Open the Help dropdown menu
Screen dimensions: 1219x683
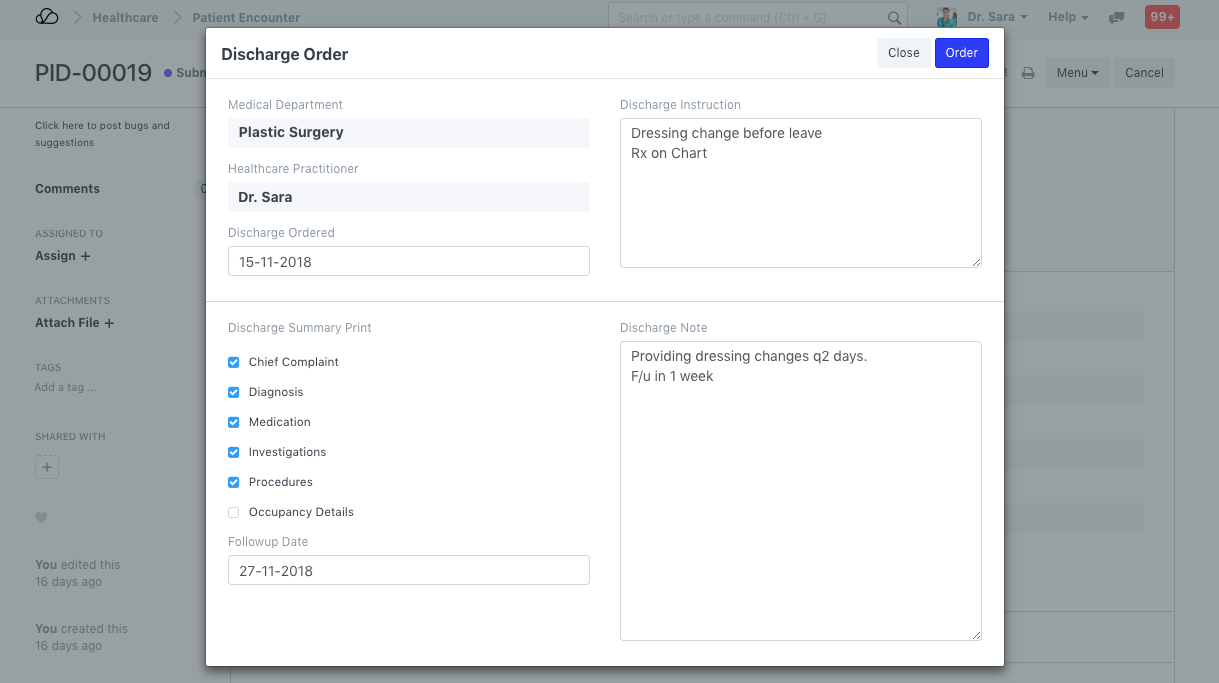(1068, 17)
